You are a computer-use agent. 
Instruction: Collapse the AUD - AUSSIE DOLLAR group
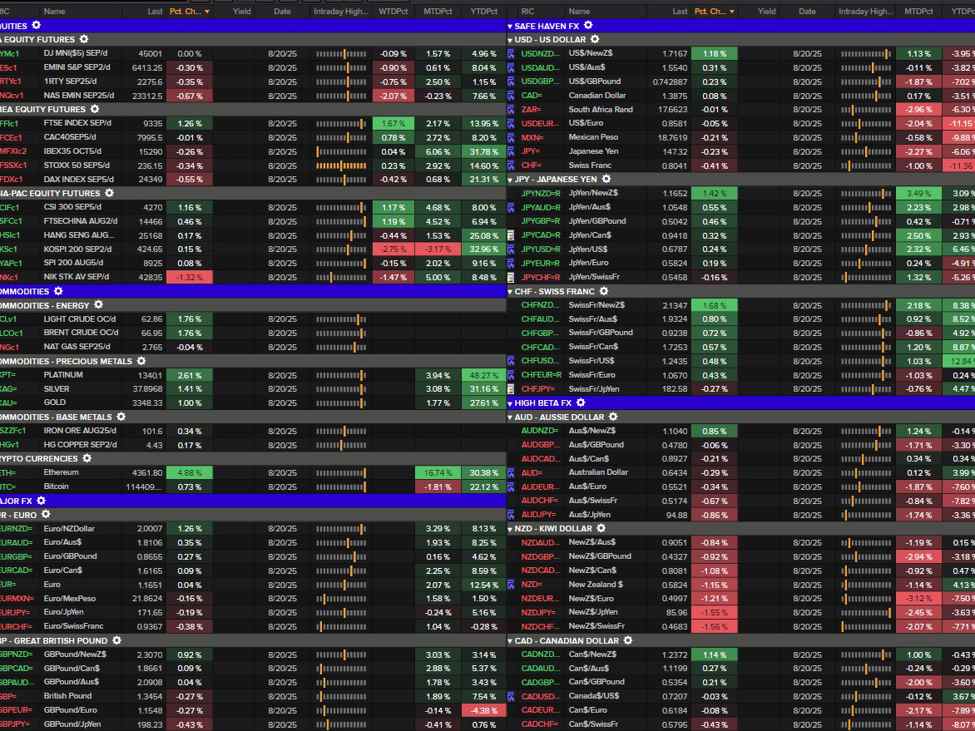click(510, 417)
